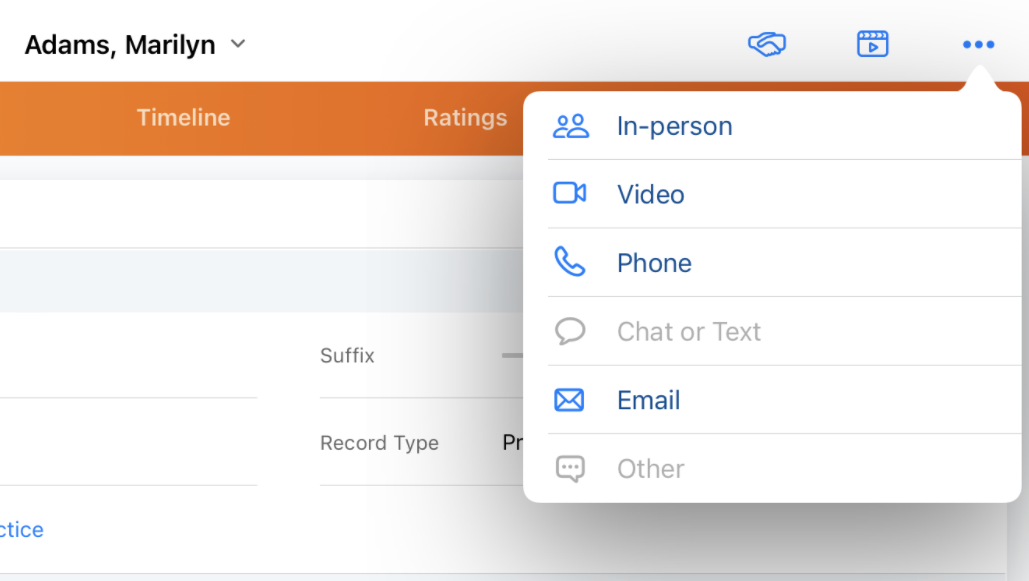Screen dimensions: 1029x581
Task: Click the video camera icon
Action: (570, 194)
